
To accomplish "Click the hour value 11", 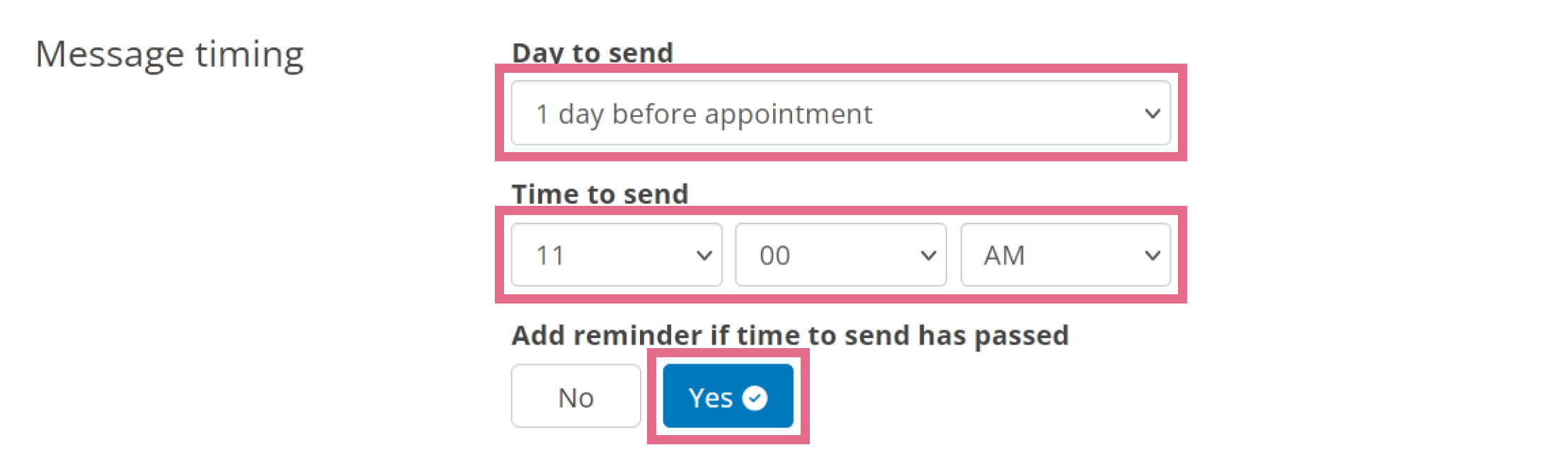I will point(550,255).
